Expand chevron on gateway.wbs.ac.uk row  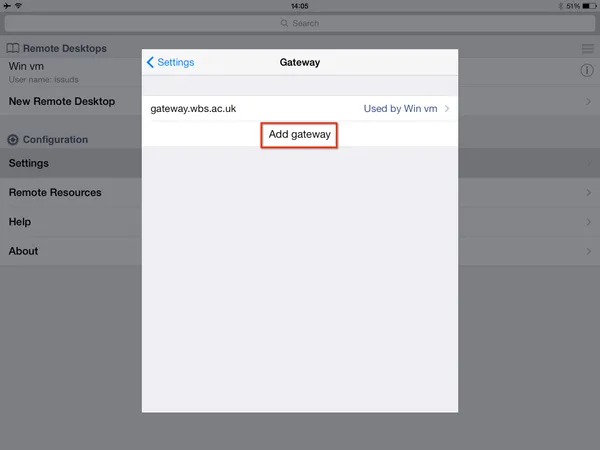pyautogui.click(x=447, y=109)
